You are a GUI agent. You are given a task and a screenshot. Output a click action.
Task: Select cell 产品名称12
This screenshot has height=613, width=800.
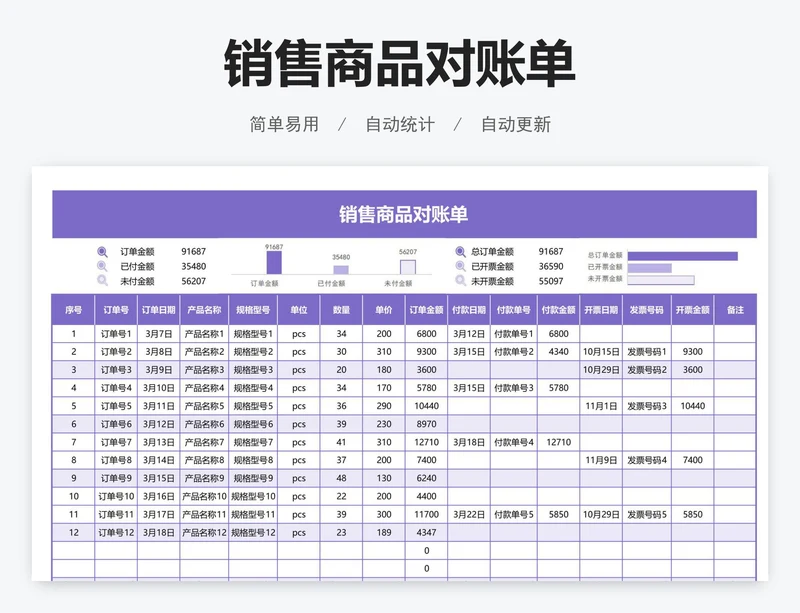coord(204,532)
